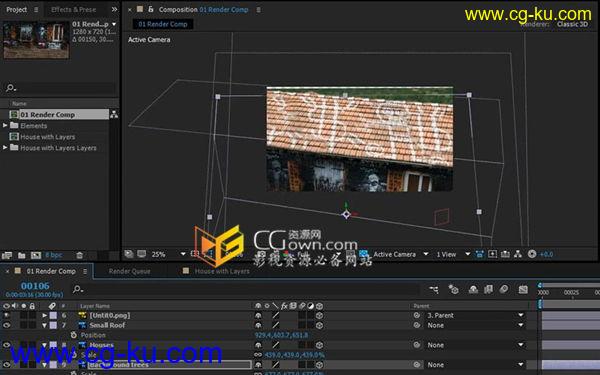
Task: Click the Project panel search field
Action: [60, 88]
